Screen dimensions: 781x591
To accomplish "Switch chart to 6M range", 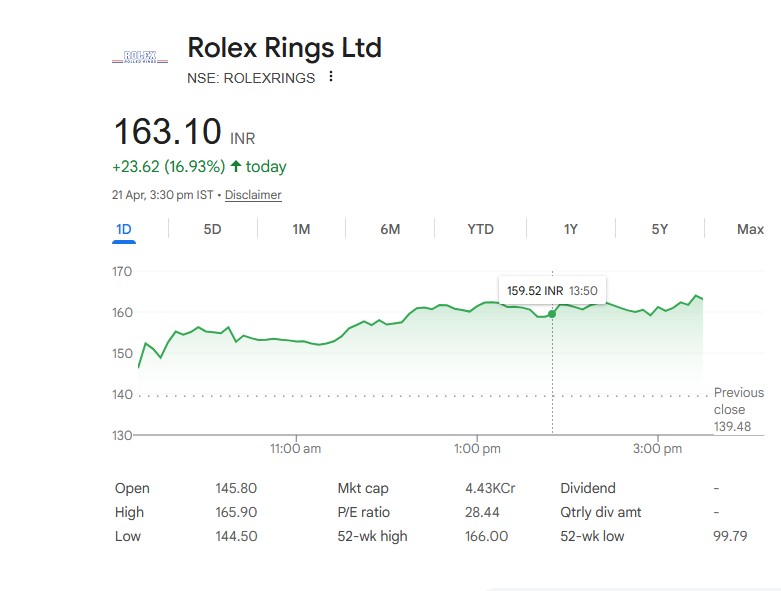I will (x=390, y=229).
